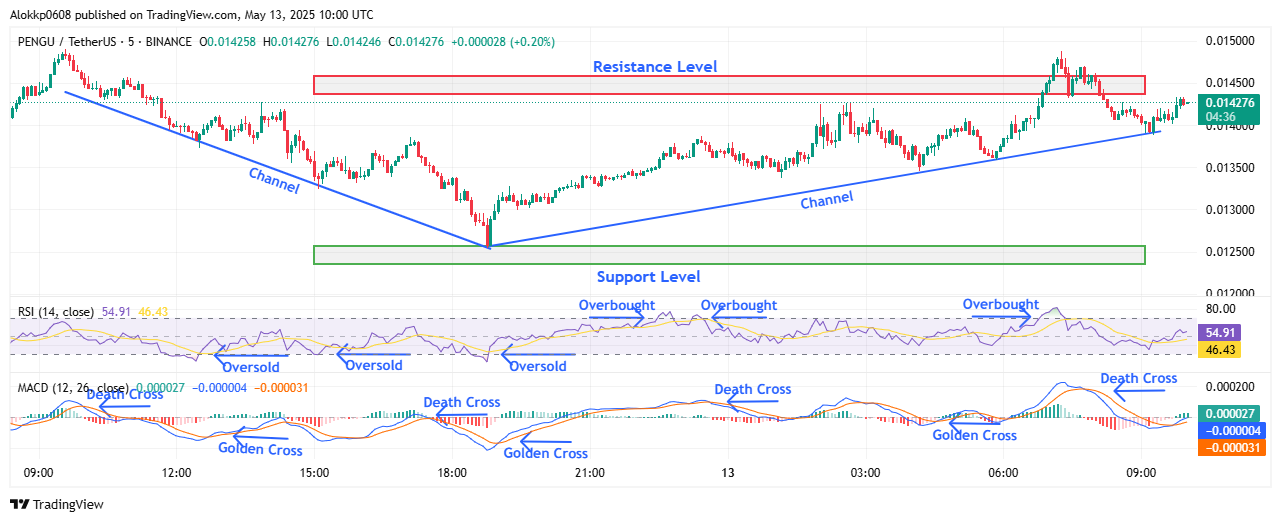Screen dimensions: 1281x522
Task: Select the MACD (12, 26, close) indicator legend
Action: tap(72, 388)
